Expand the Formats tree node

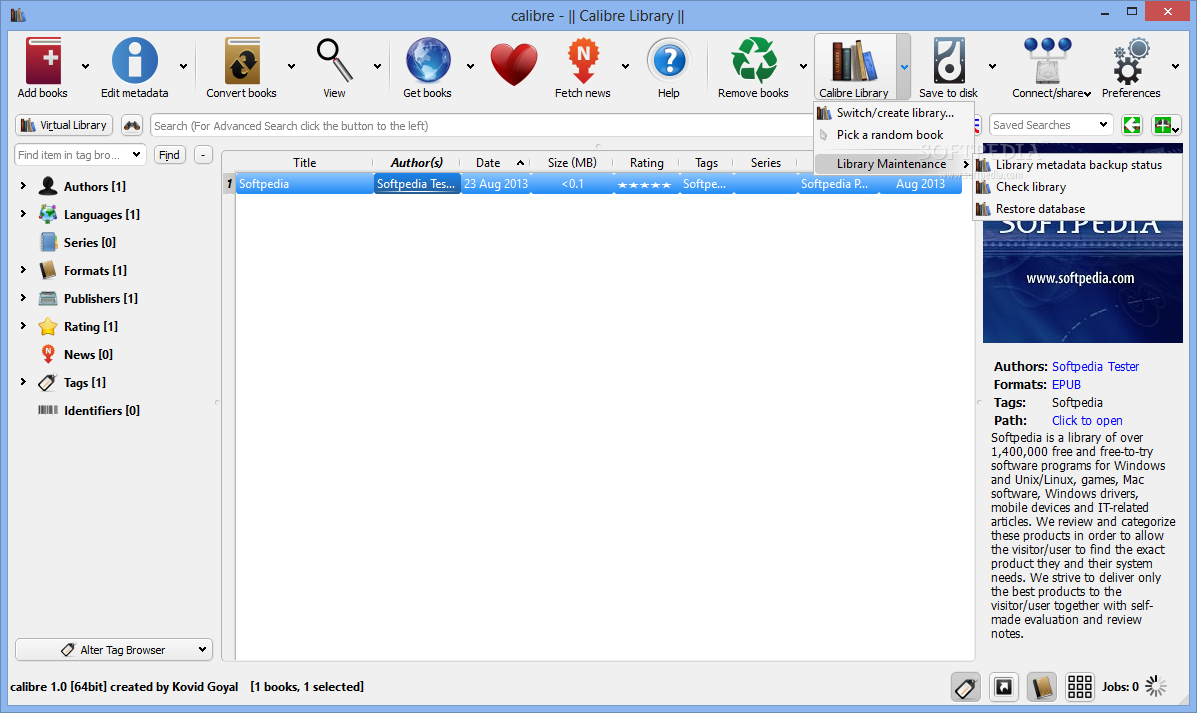[x=23, y=269]
